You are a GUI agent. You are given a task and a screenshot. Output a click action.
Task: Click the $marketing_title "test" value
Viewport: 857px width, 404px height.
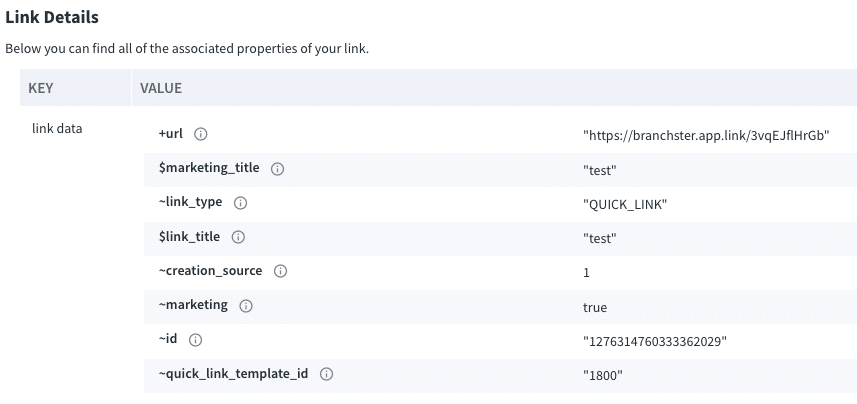coord(599,170)
